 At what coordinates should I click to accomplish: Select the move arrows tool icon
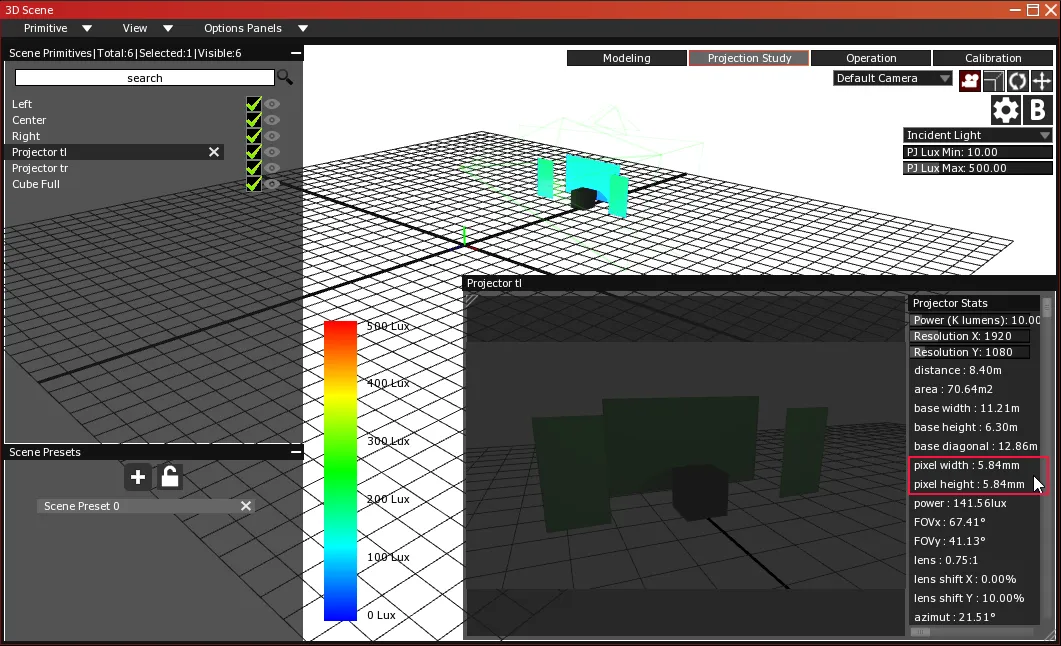[1041, 80]
